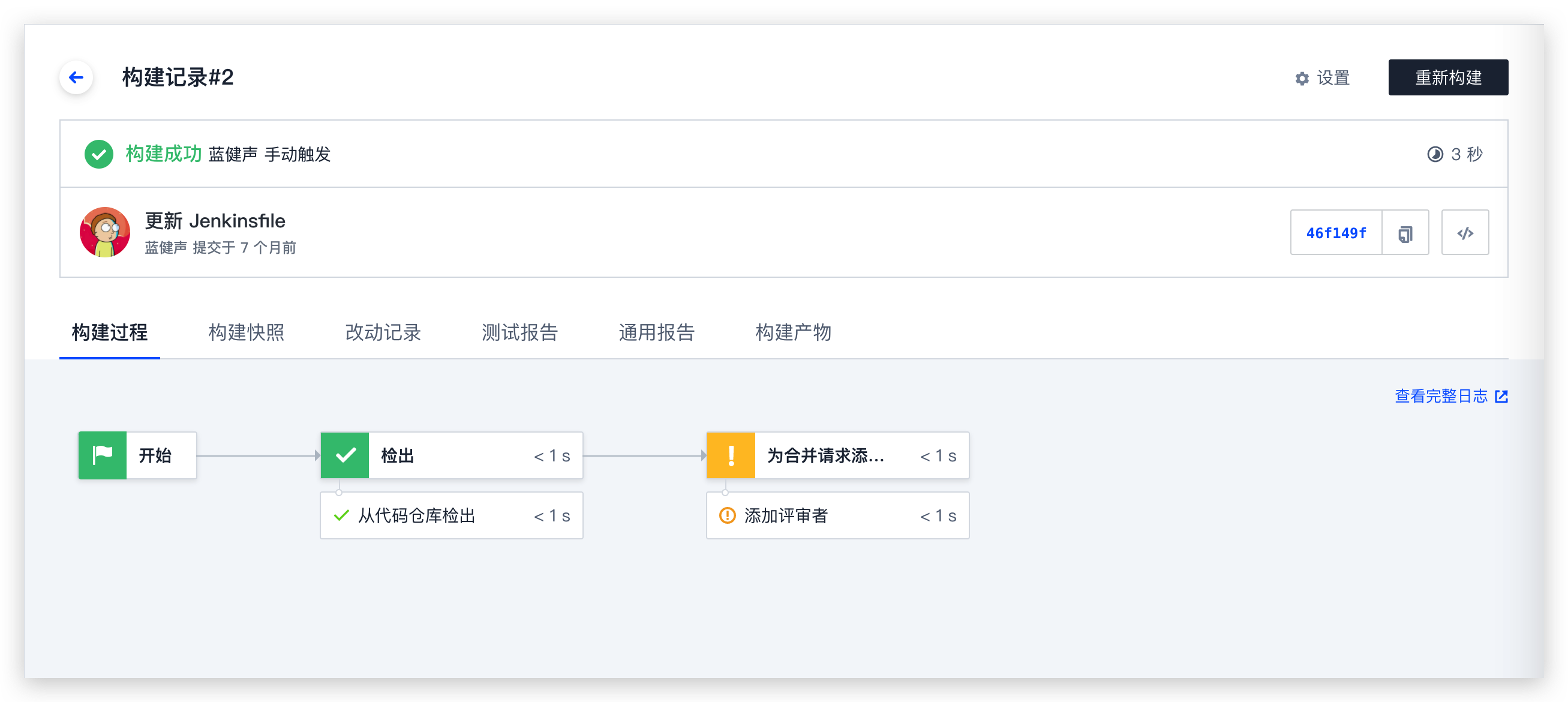Image resolution: width=1568 pixels, height=702 pixels.
Task: Click the external link icon beside 查看完整日志
Action: click(x=1501, y=397)
